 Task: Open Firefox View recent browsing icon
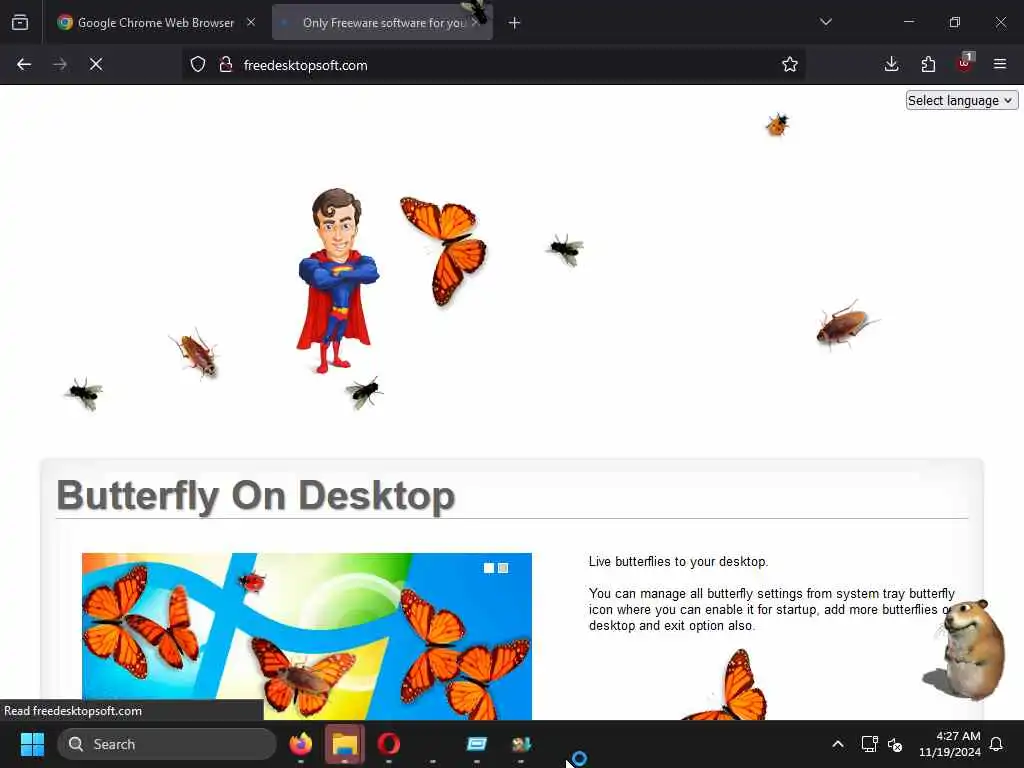click(20, 22)
